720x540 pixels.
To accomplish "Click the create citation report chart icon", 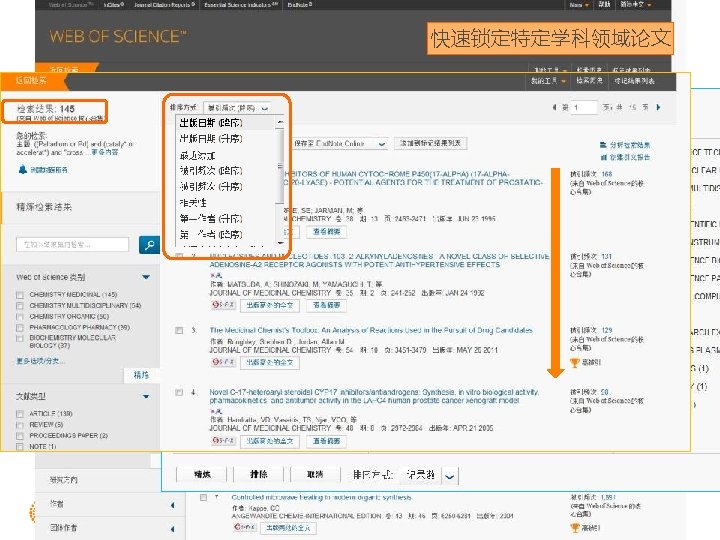I will click(603, 157).
